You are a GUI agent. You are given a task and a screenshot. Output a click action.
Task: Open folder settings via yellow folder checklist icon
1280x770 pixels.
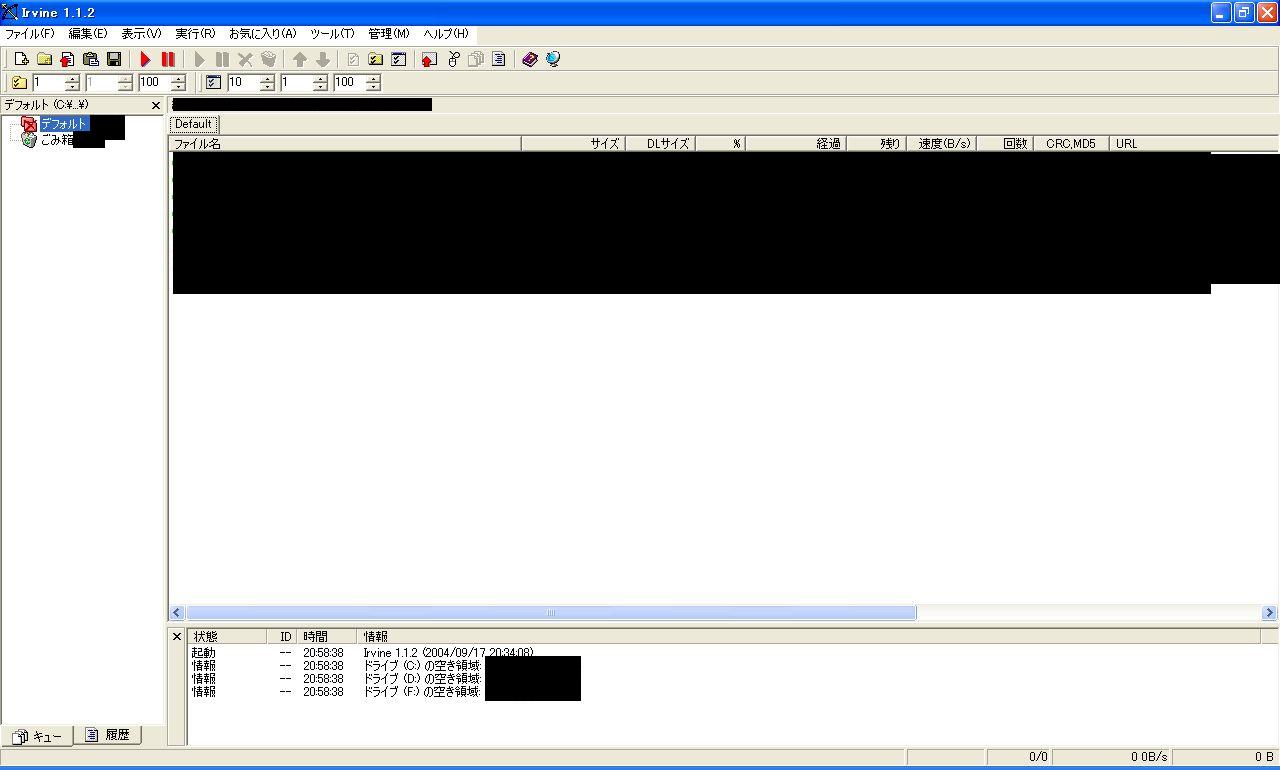click(x=375, y=60)
